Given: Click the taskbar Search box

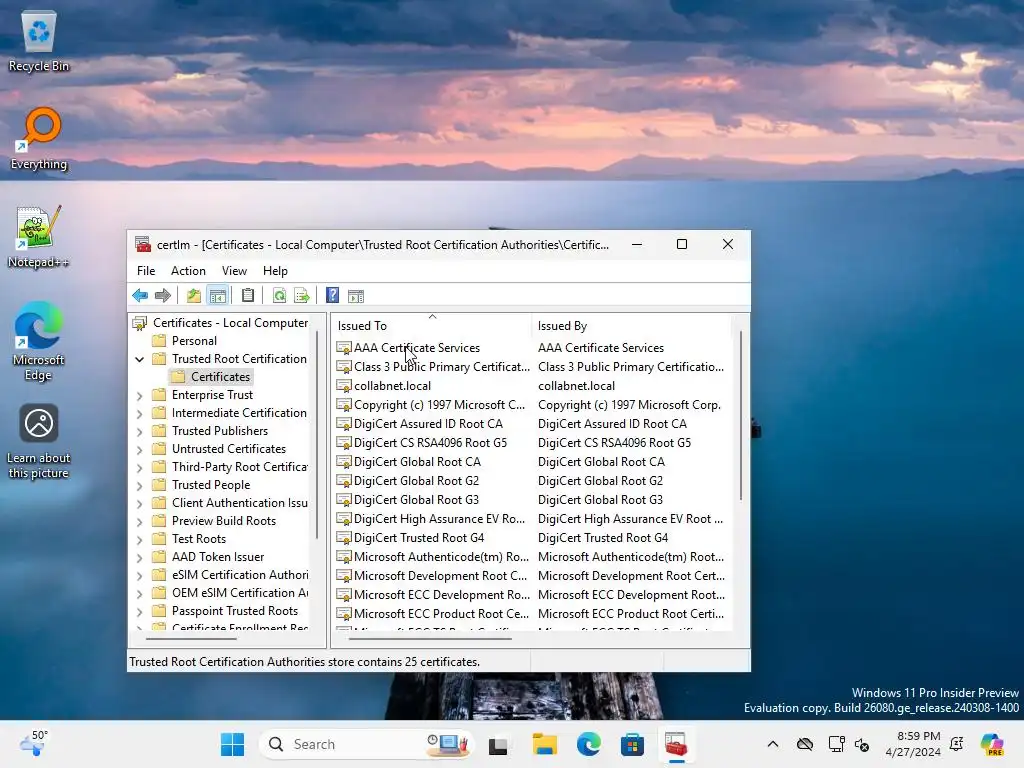Looking at the screenshot, I should (x=366, y=744).
